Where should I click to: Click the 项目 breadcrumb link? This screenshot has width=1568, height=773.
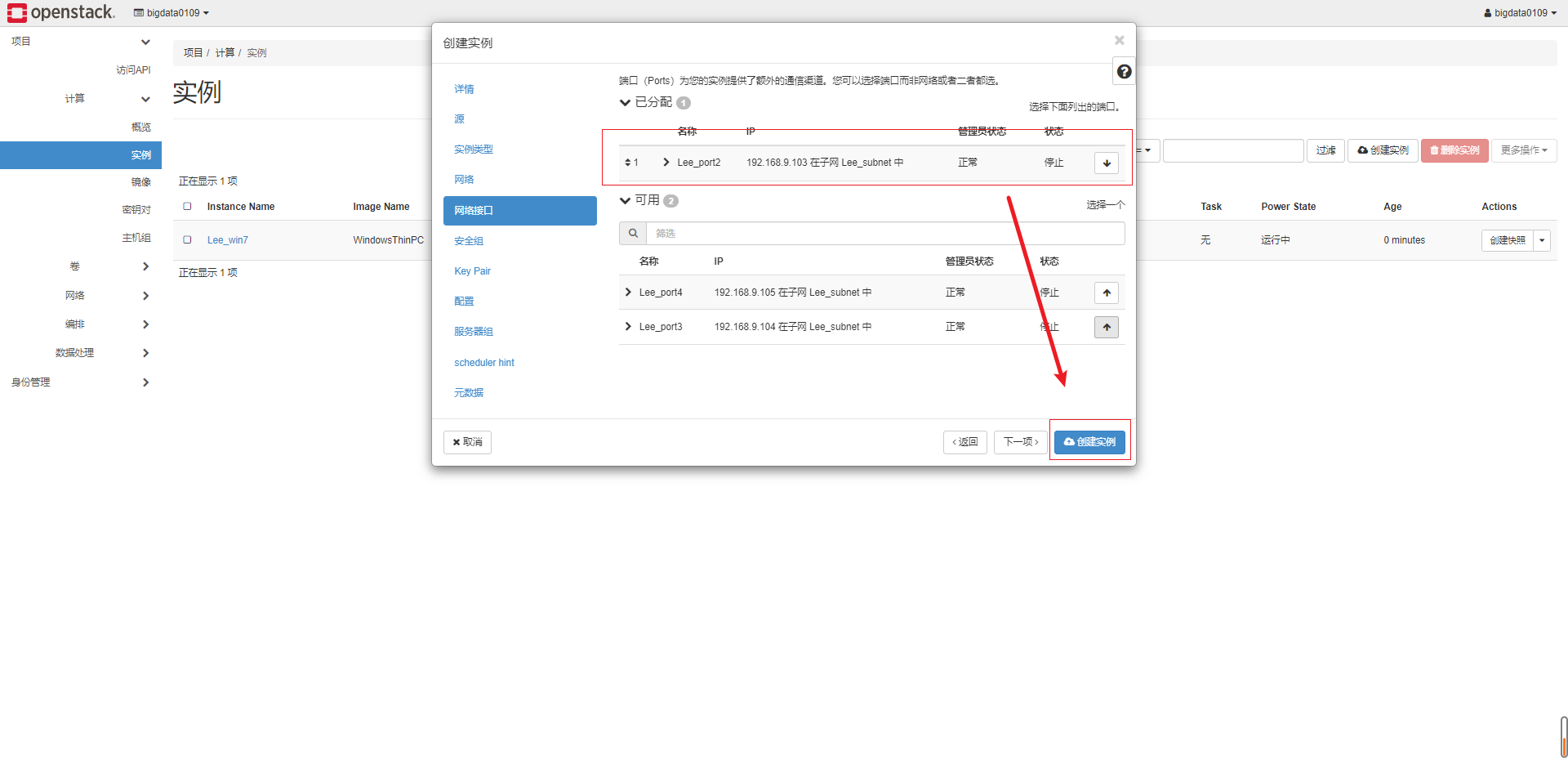(193, 52)
